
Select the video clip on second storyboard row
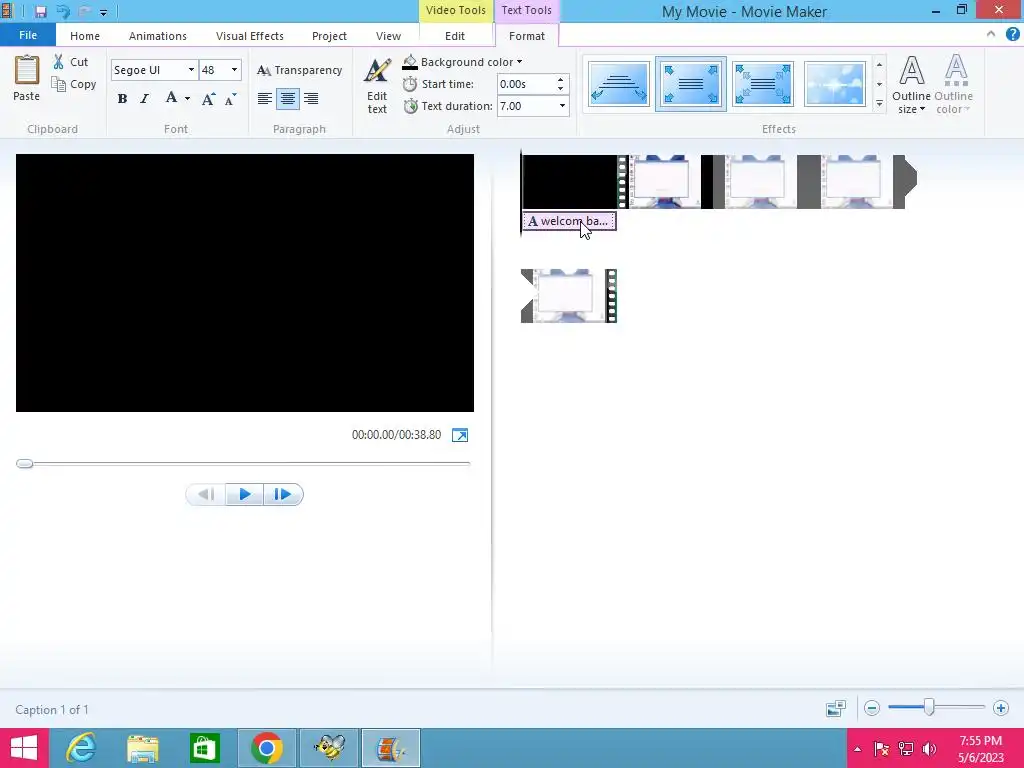click(x=569, y=296)
